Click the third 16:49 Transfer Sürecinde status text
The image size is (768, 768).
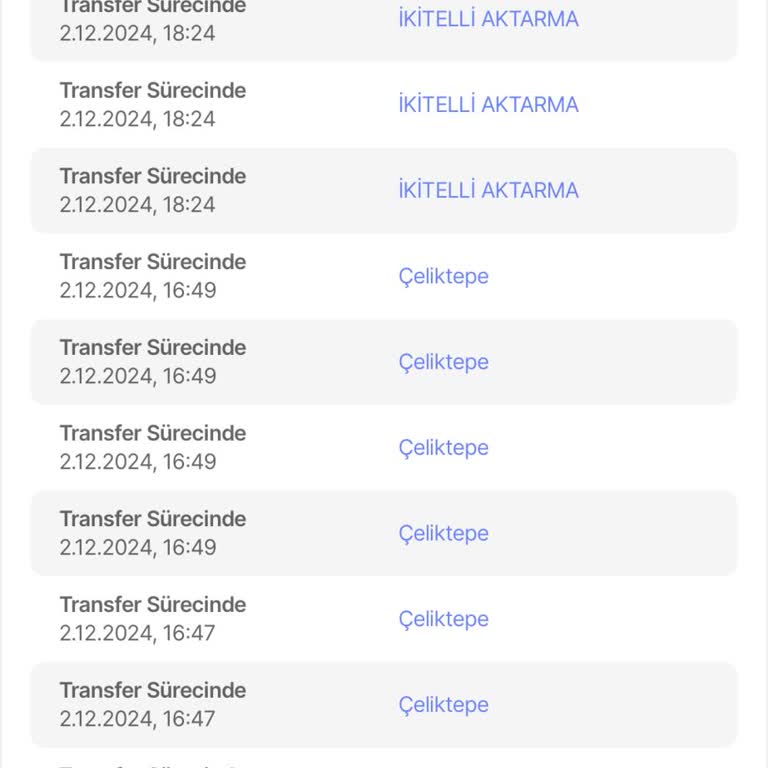tap(152, 433)
